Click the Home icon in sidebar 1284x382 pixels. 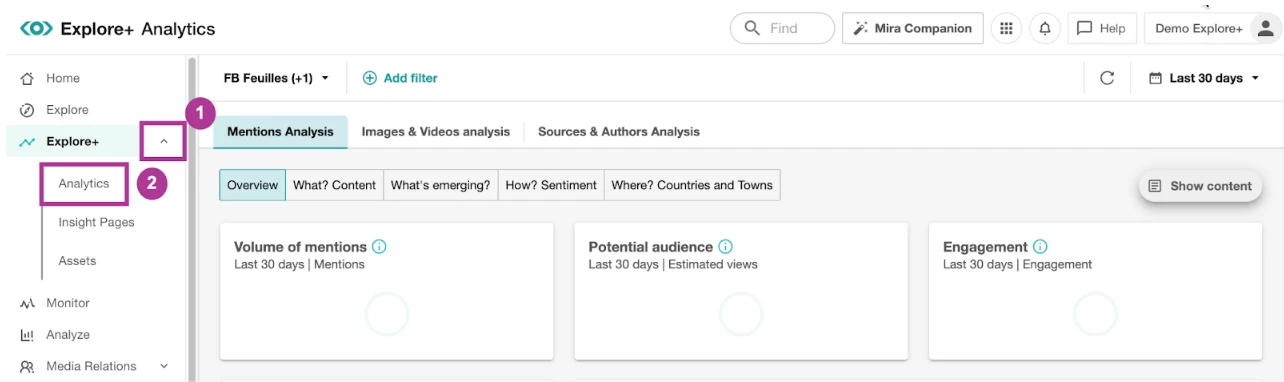pos(27,78)
